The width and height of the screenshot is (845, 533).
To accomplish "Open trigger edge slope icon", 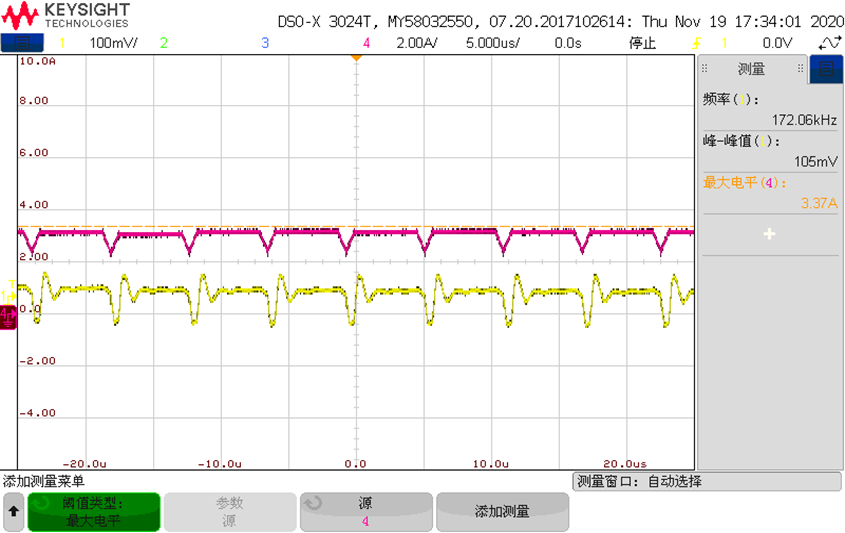I will 697,43.
